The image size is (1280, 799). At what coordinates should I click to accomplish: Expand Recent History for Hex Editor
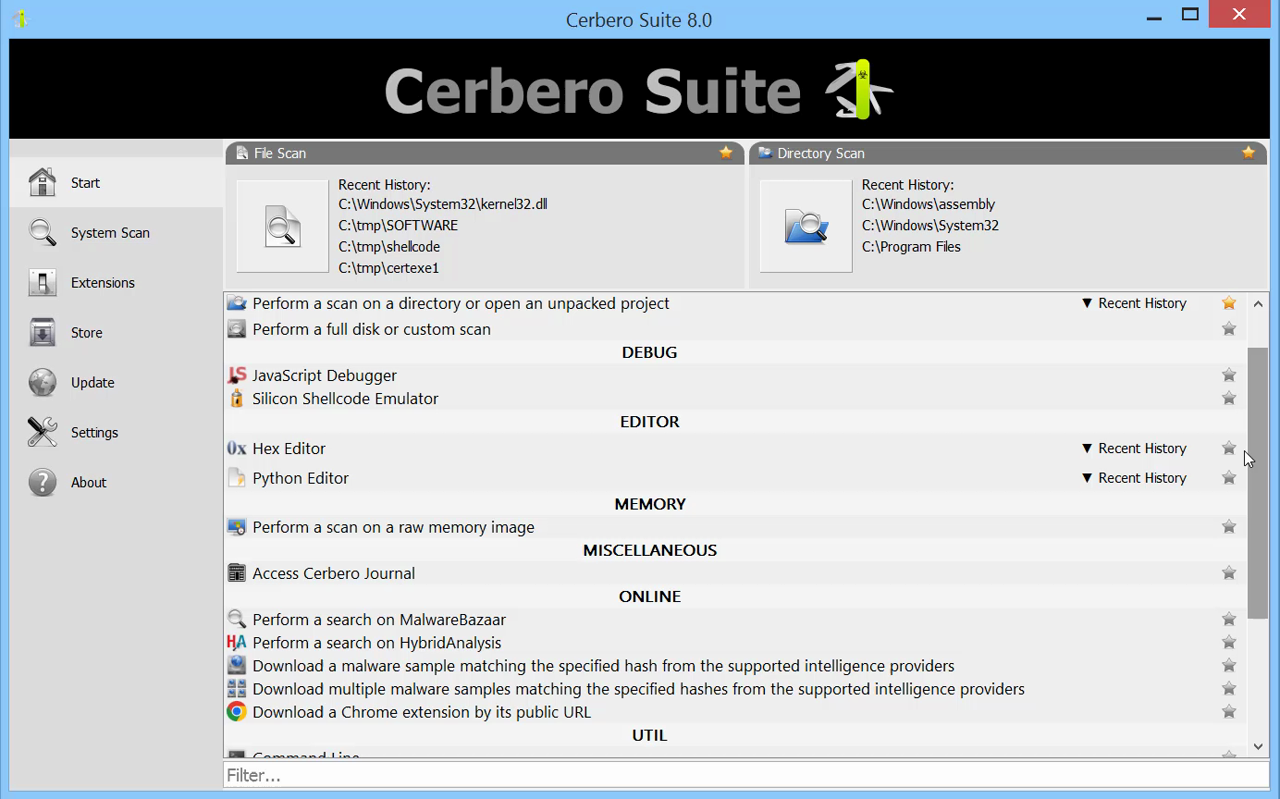pyautogui.click(x=1134, y=449)
